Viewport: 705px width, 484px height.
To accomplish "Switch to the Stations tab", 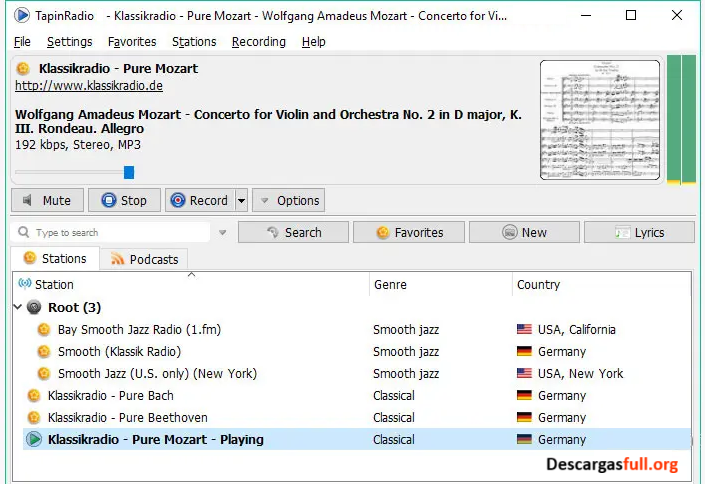I will coord(55,259).
